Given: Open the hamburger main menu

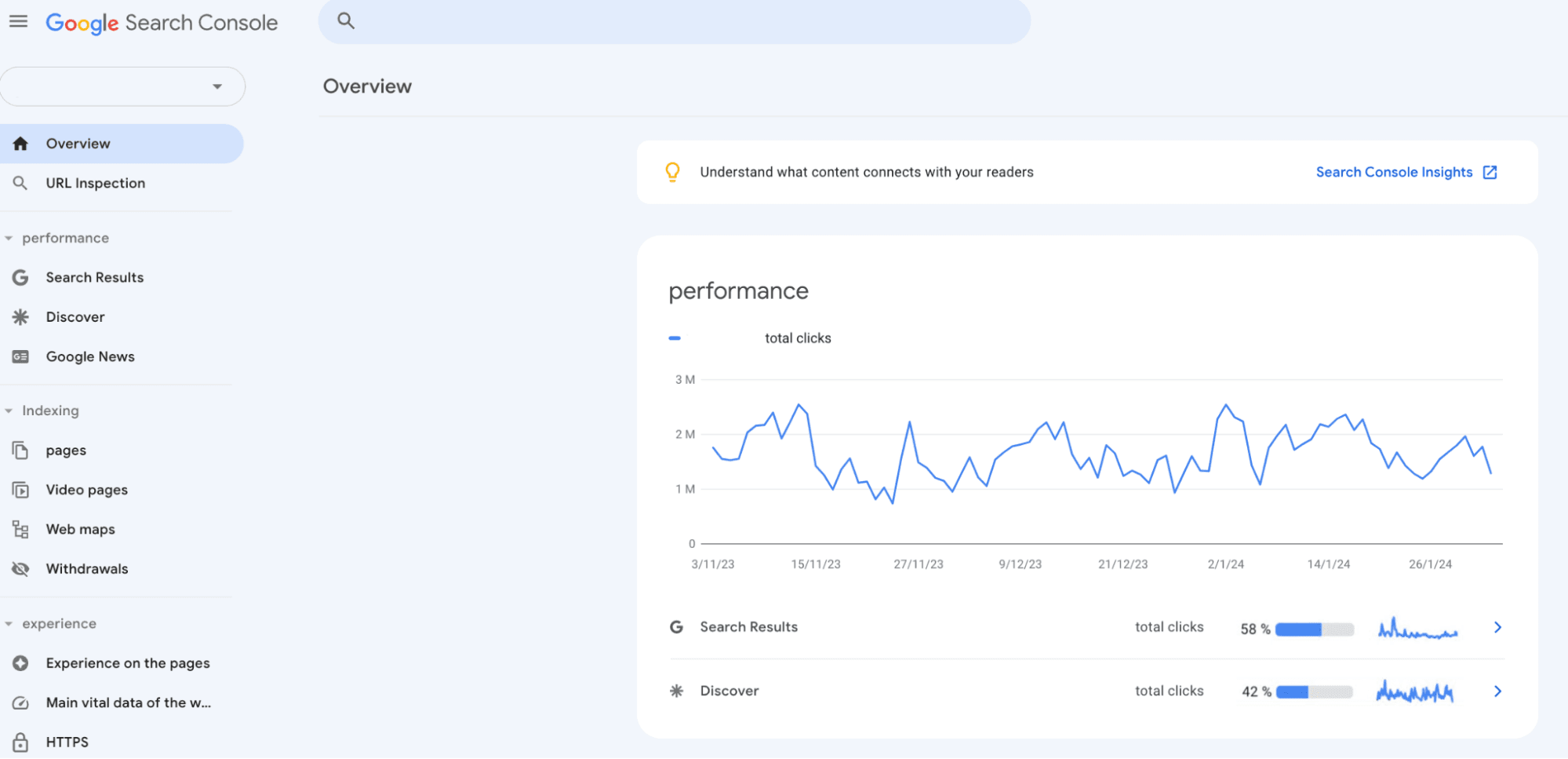Looking at the screenshot, I should 18,21.
